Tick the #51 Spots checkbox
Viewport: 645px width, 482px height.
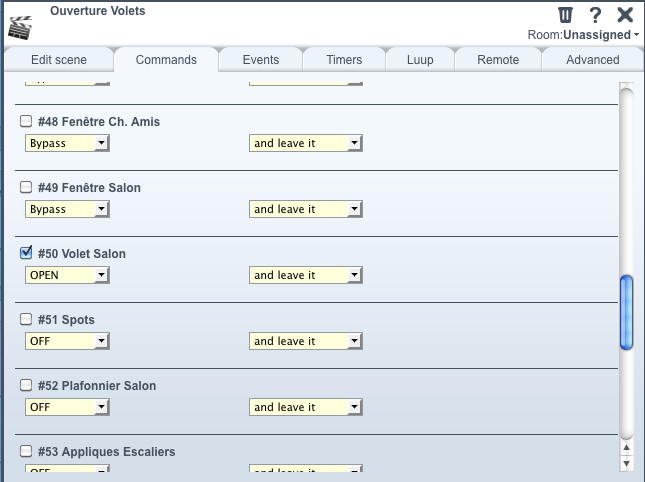click(26, 319)
